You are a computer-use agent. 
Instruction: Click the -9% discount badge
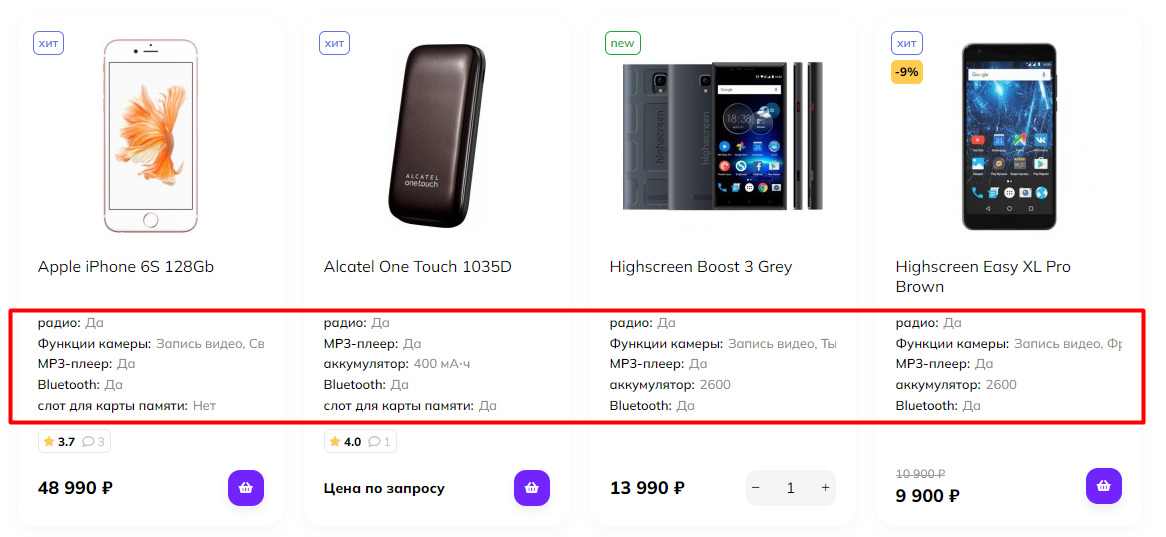pos(907,72)
